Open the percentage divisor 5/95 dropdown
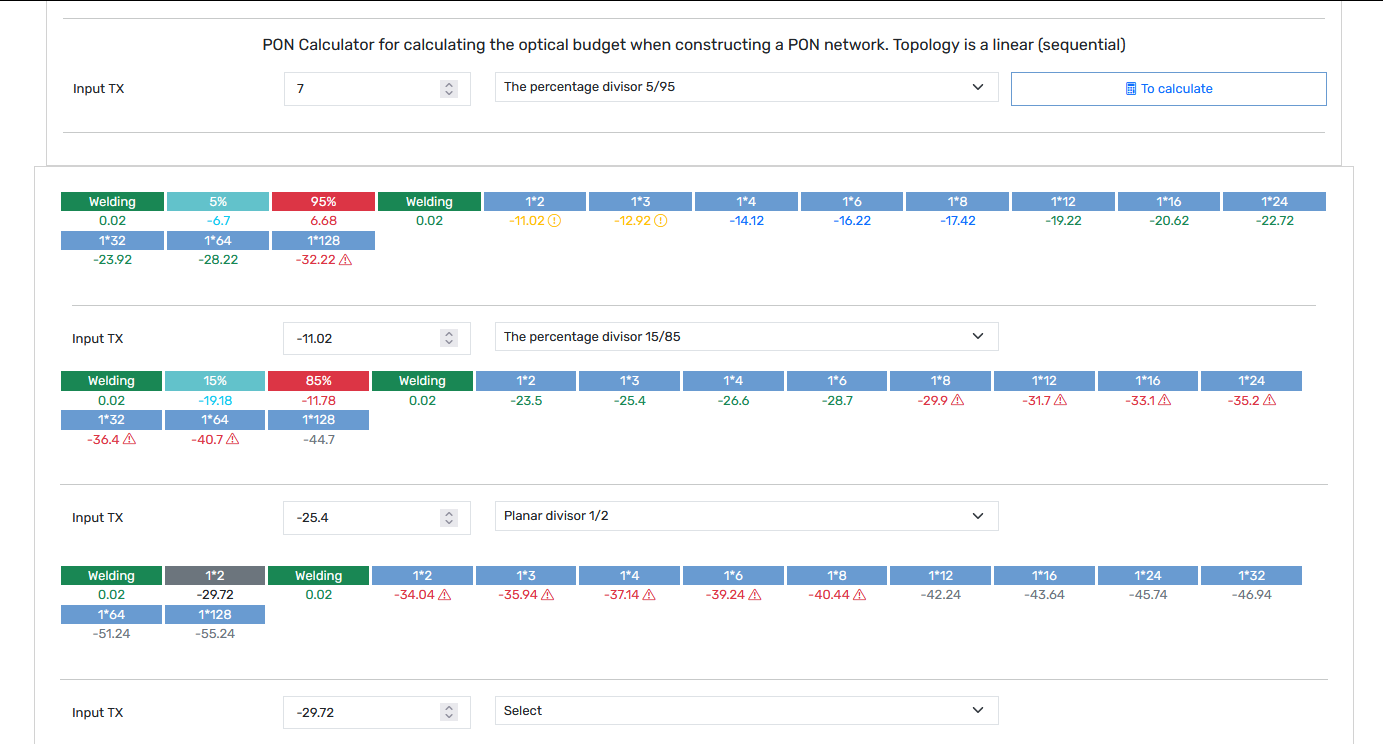 tap(746, 87)
